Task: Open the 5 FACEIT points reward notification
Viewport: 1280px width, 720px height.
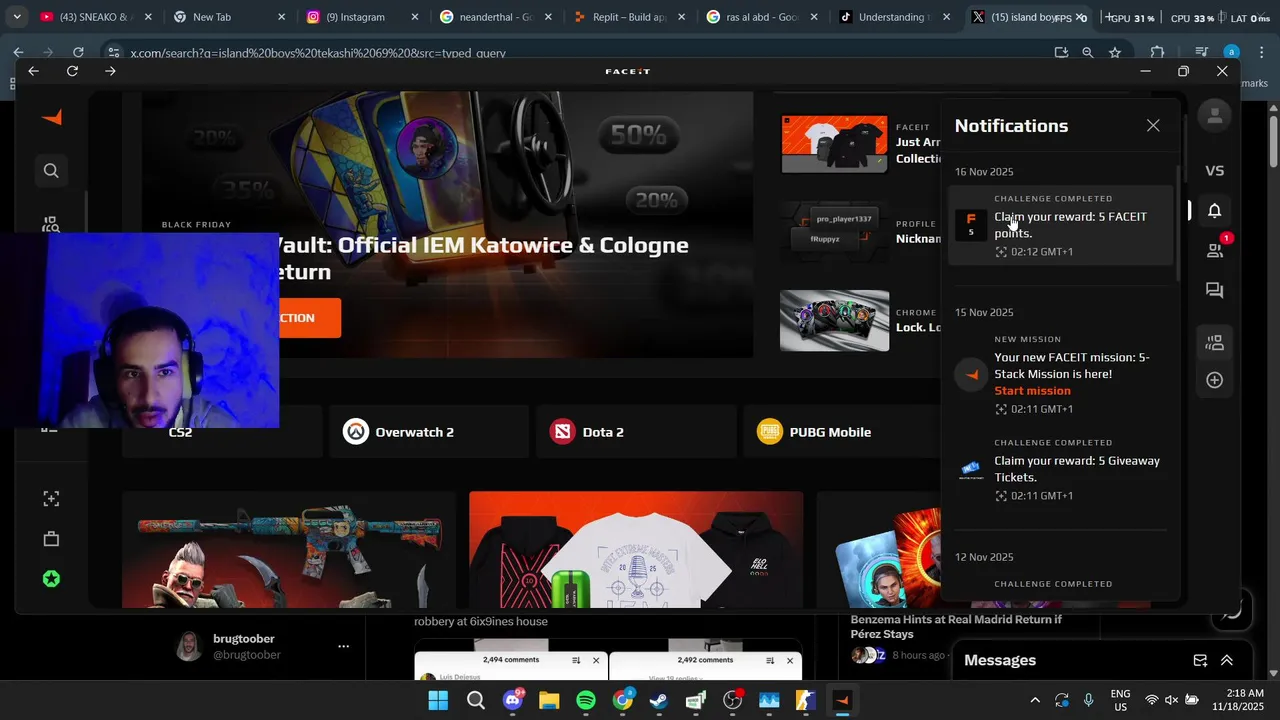Action: [1060, 225]
